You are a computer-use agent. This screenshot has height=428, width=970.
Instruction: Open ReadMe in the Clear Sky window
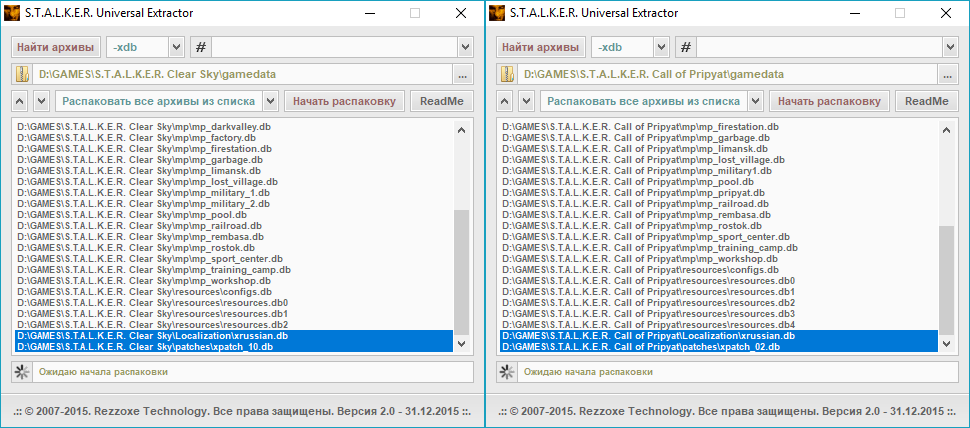442,101
